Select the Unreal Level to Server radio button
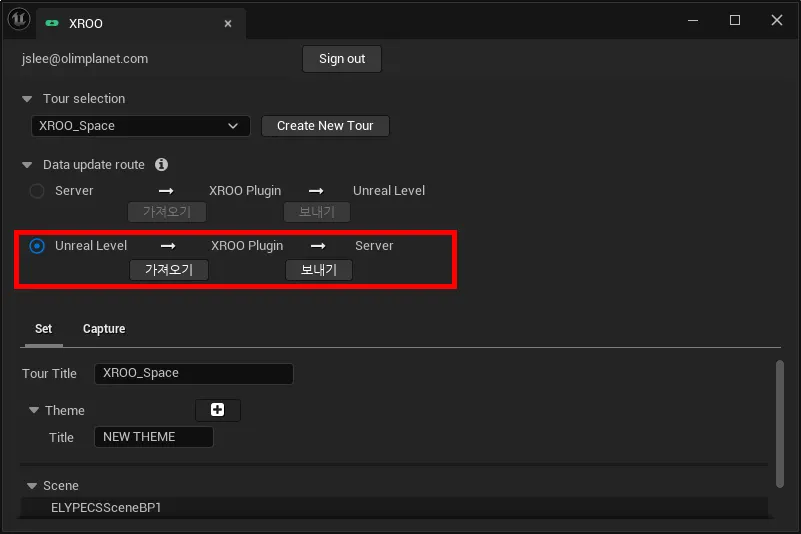 pyautogui.click(x=37, y=246)
